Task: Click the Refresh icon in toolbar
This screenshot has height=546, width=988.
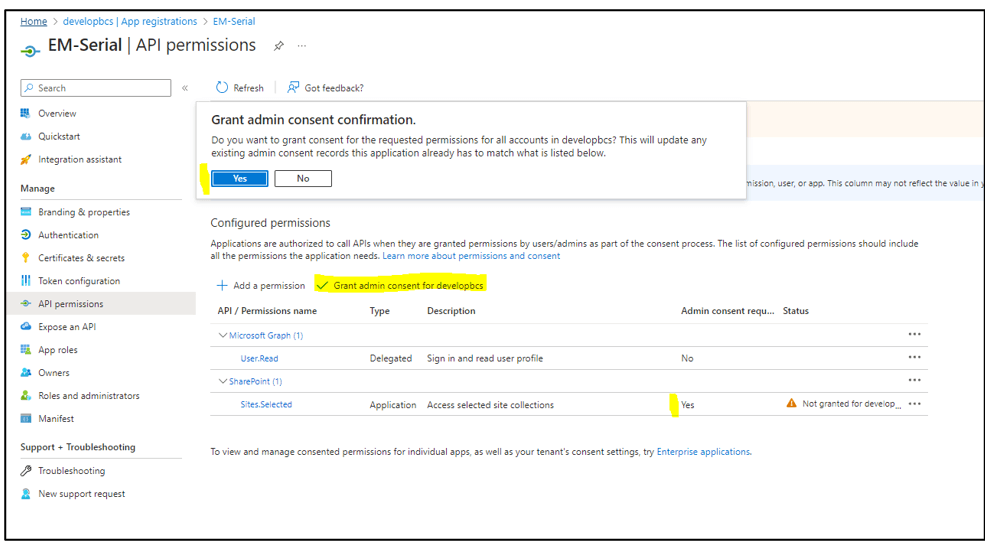Action: (222, 88)
